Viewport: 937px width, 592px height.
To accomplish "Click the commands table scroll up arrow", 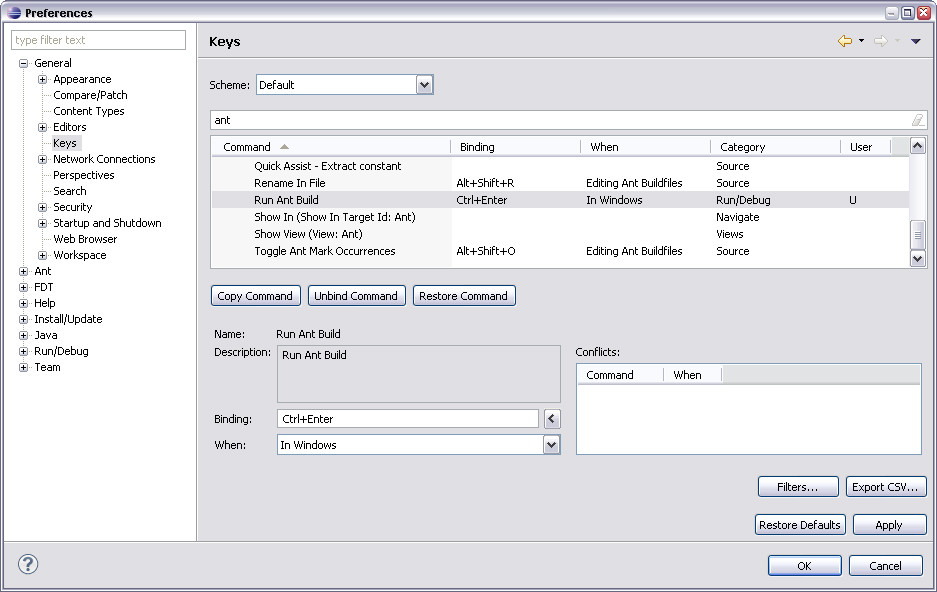I will click(917, 145).
